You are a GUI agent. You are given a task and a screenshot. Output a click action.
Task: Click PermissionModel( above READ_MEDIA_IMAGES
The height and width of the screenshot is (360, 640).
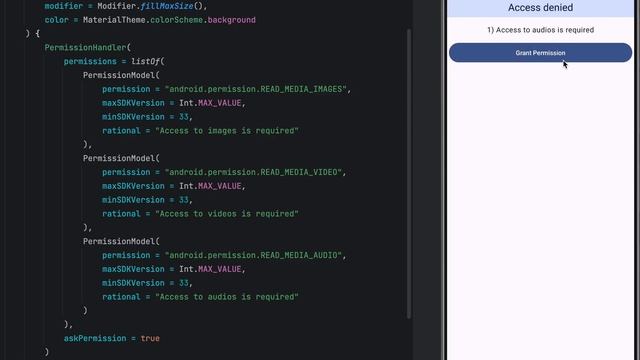point(121,75)
